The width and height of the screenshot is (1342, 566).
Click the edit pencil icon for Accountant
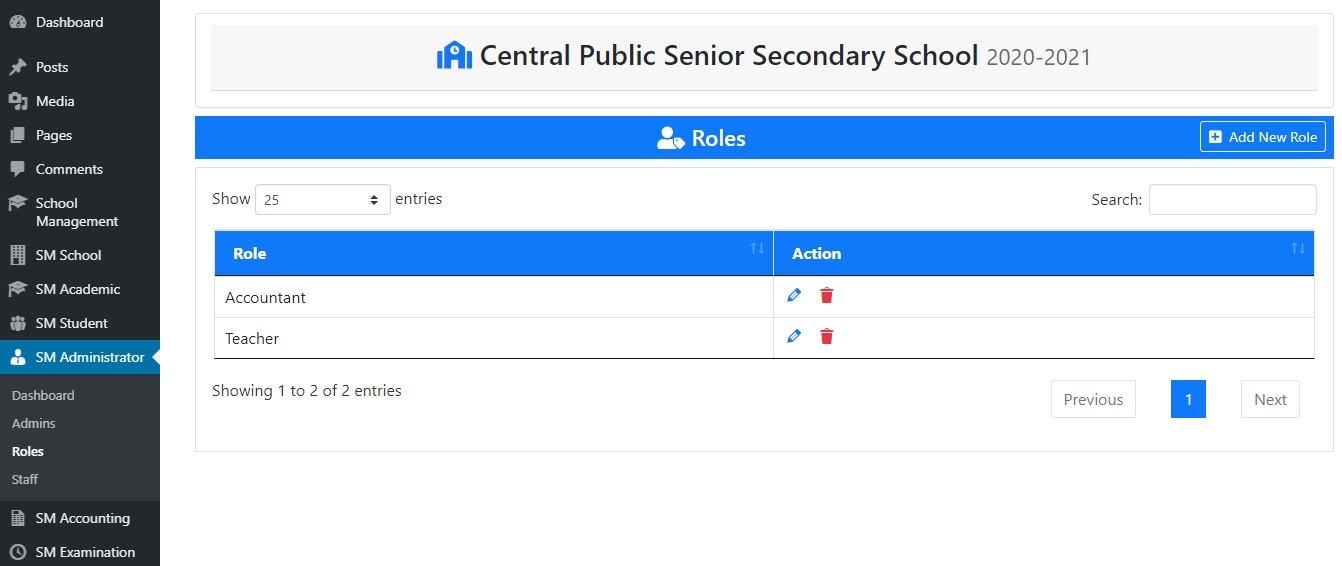[x=794, y=295]
